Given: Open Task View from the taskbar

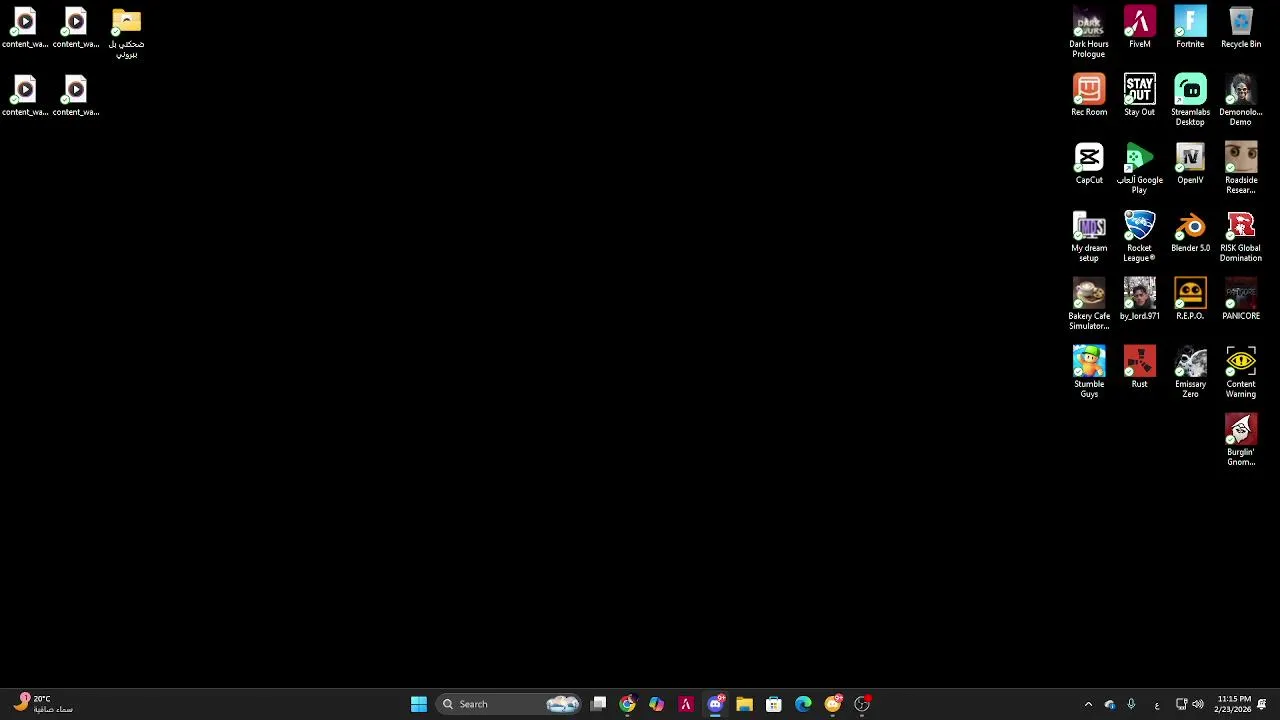Looking at the screenshot, I should [x=598, y=704].
